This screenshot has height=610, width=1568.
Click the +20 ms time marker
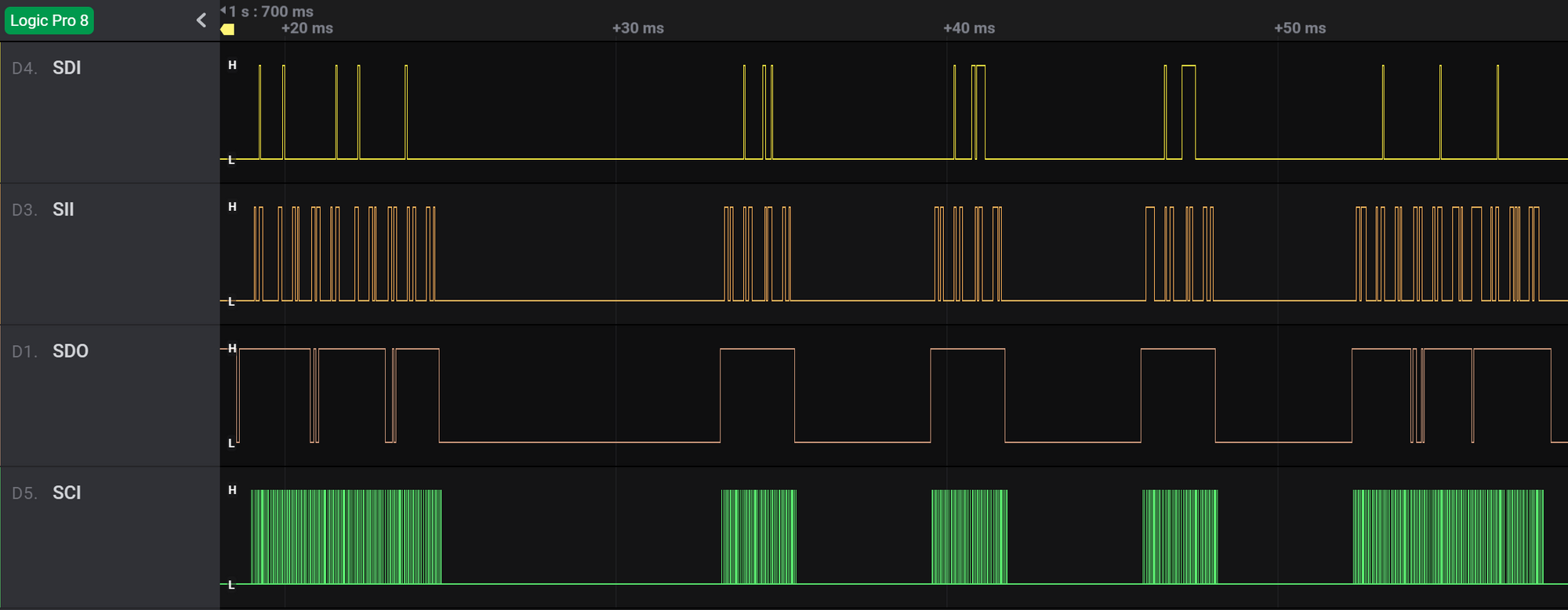pos(307,28)
